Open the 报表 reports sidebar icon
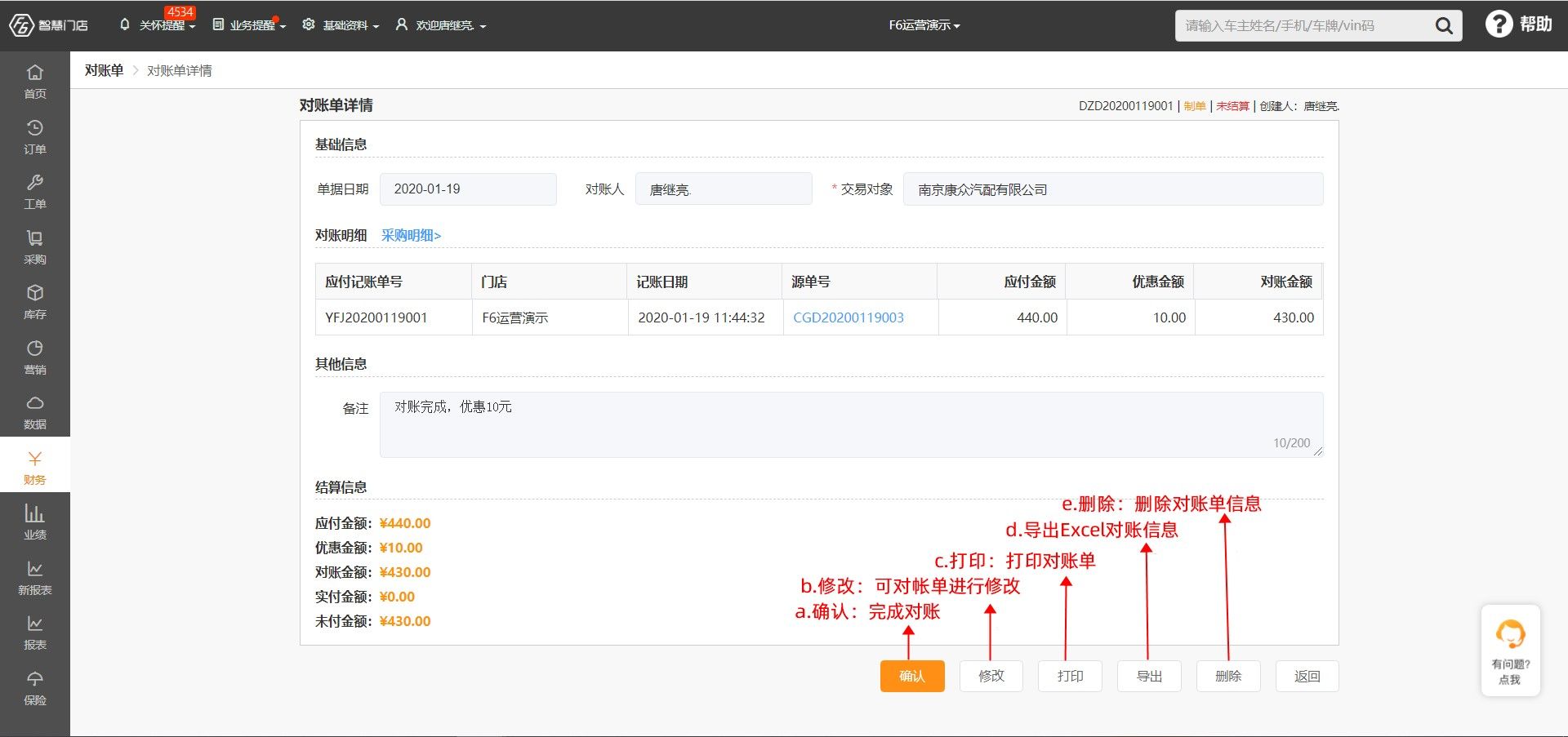The image size is (1568, 737). [x=35, y=623]
